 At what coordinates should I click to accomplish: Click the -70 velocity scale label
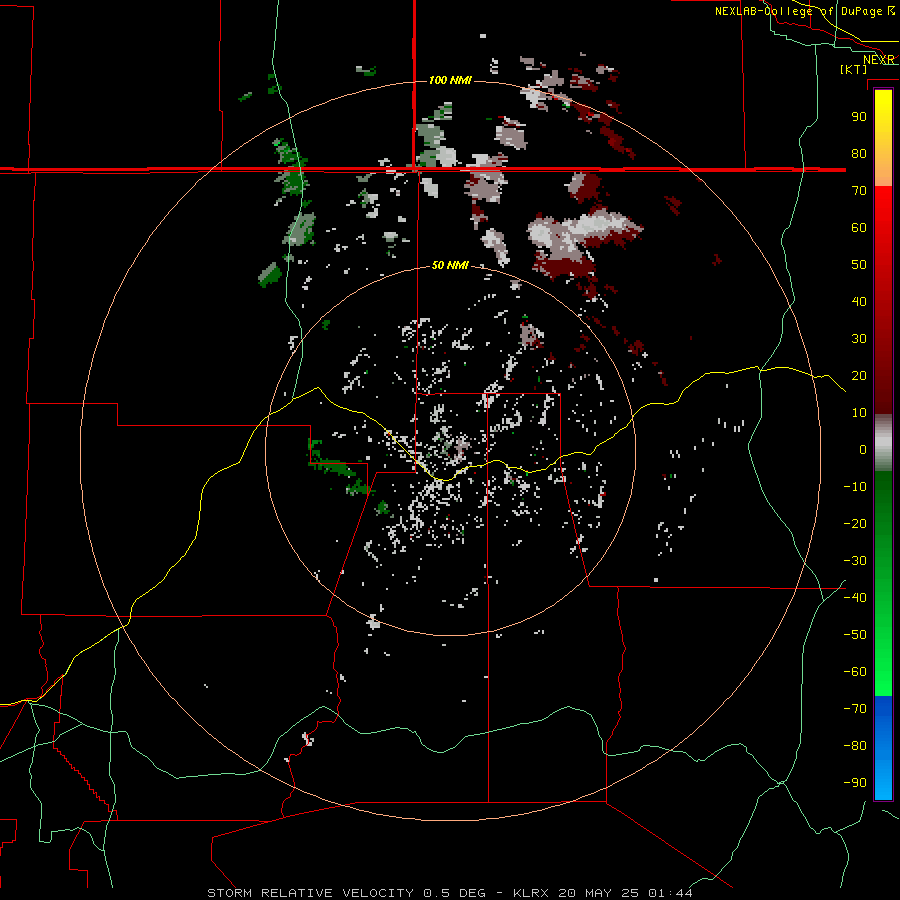tap(855, 708)
